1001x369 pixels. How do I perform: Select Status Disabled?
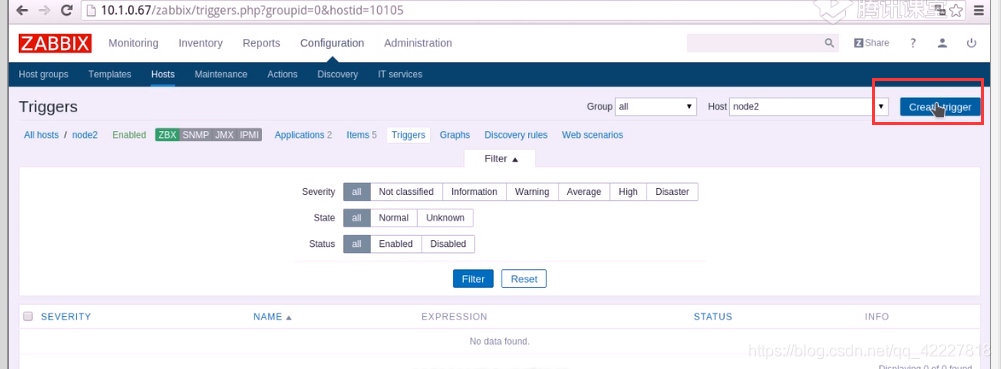coord(448,244)
